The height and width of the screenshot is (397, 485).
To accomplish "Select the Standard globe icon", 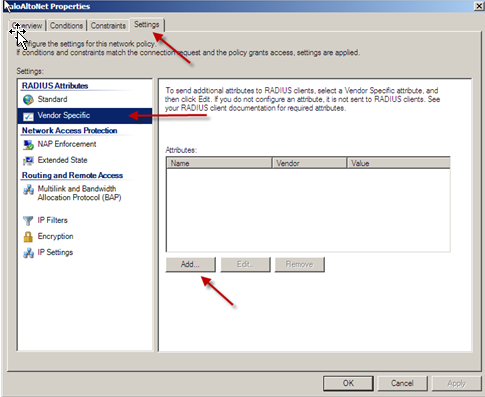I will coord(28,100).
